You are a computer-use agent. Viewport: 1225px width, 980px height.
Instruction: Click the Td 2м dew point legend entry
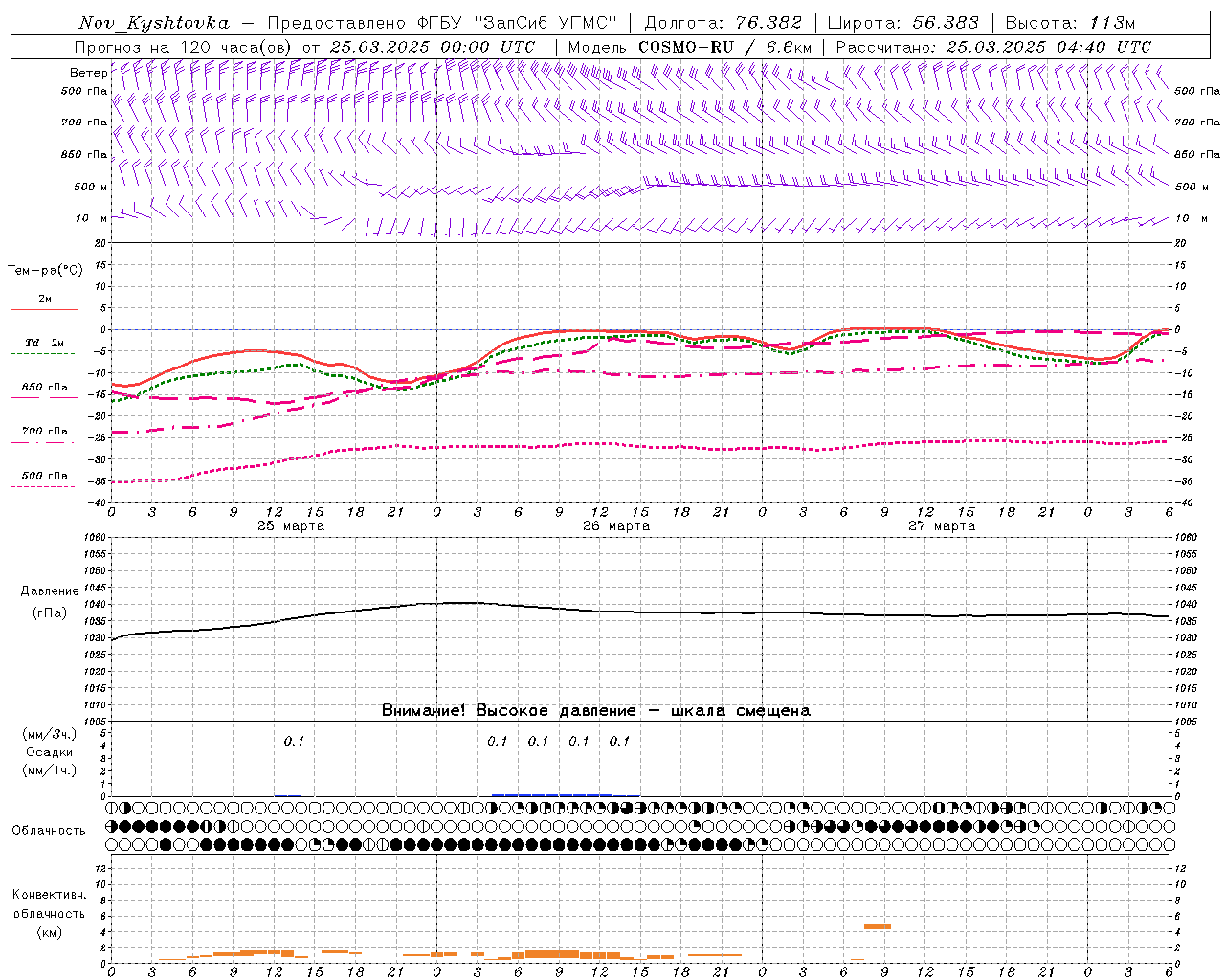point(45,343)
